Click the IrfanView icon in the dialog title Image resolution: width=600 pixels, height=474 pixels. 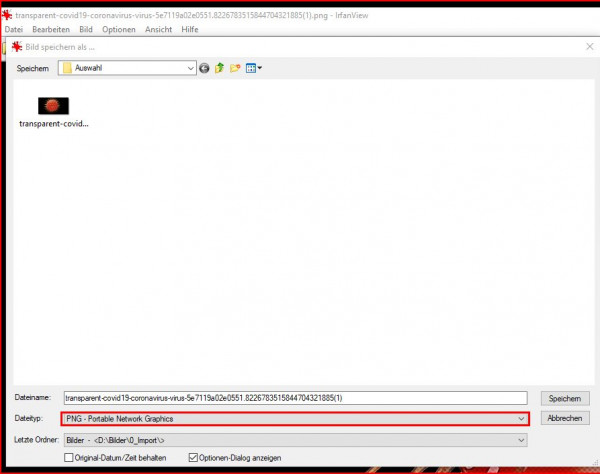pyautogui.click(x=17, y=47)
